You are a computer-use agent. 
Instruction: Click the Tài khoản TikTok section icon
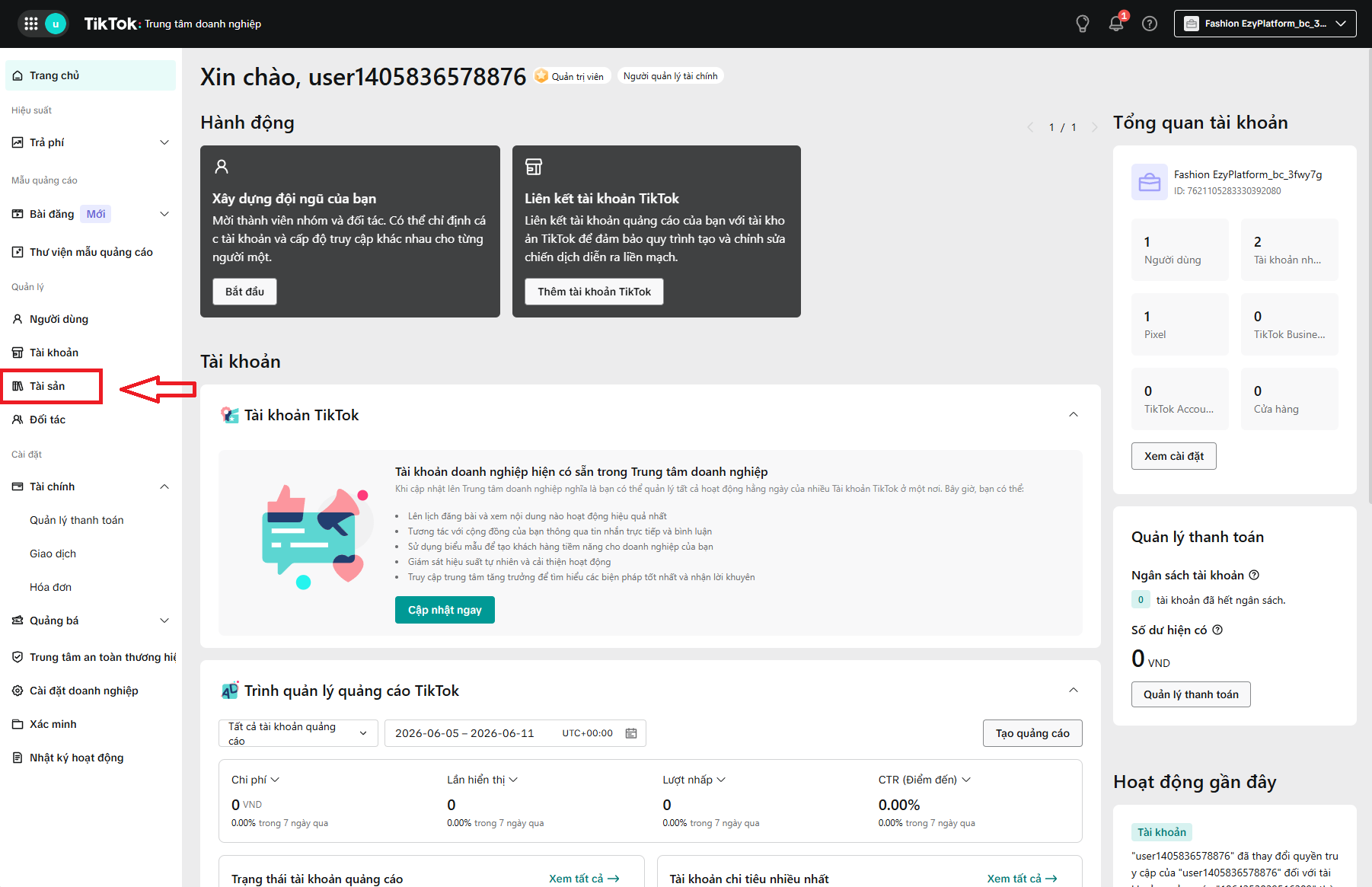[229, 415]
